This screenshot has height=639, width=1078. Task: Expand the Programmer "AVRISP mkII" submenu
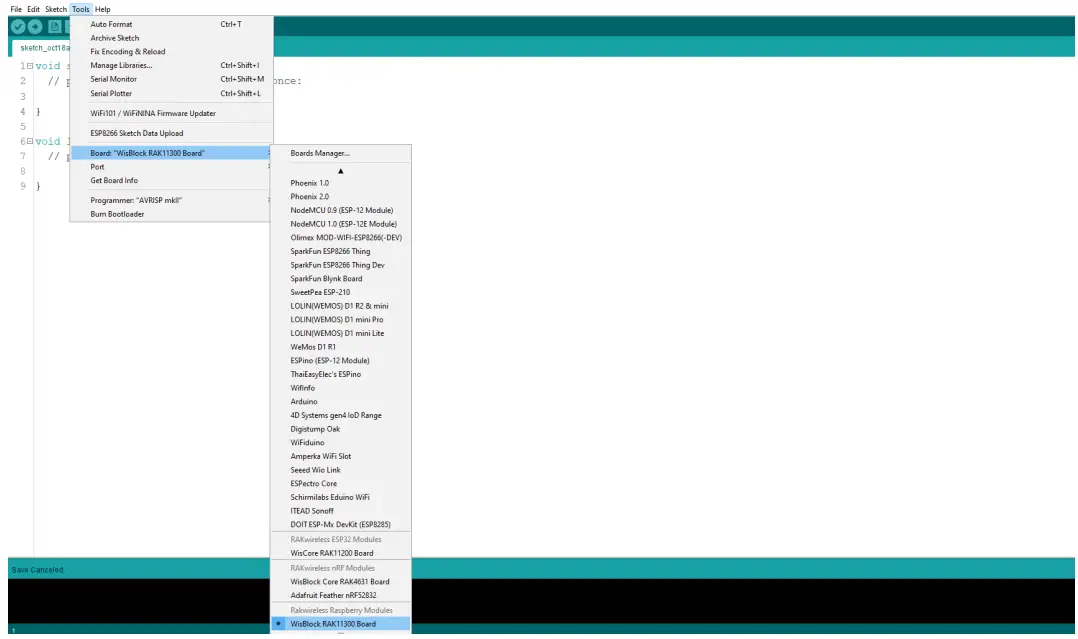pyautogui.click(x=171, y=201)
